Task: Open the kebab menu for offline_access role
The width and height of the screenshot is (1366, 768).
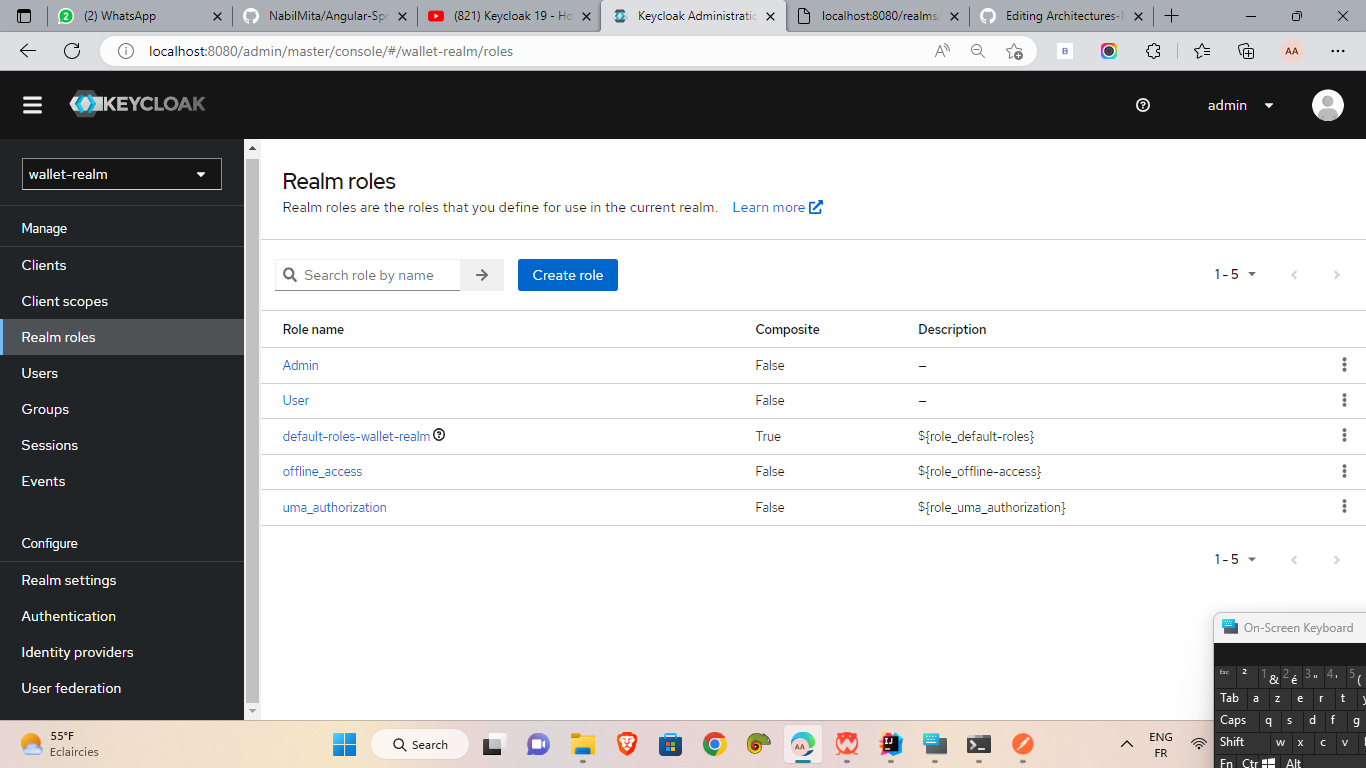Action: (x=1344, y=470)
